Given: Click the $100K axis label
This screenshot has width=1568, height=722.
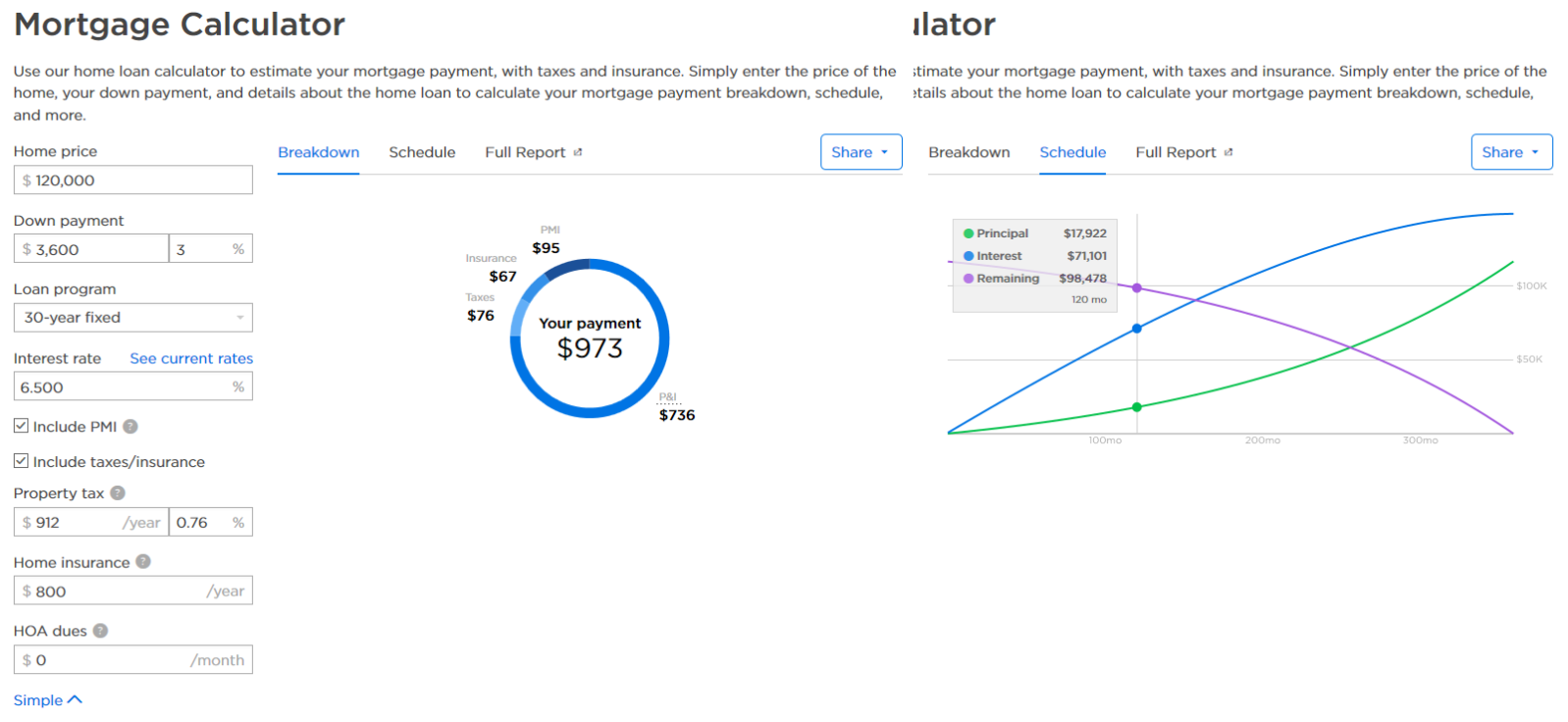Looking at the screenshot, I should point(1531,286).
